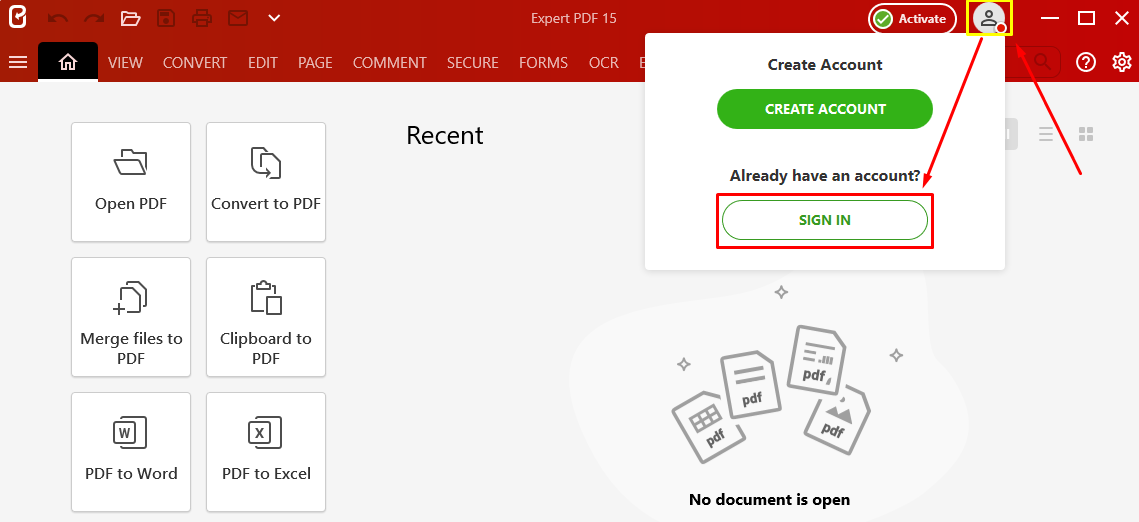This screenshot has height=522, width=1139.
Task: Click the Merge files to PDF tile
Action: click(131, 317)
